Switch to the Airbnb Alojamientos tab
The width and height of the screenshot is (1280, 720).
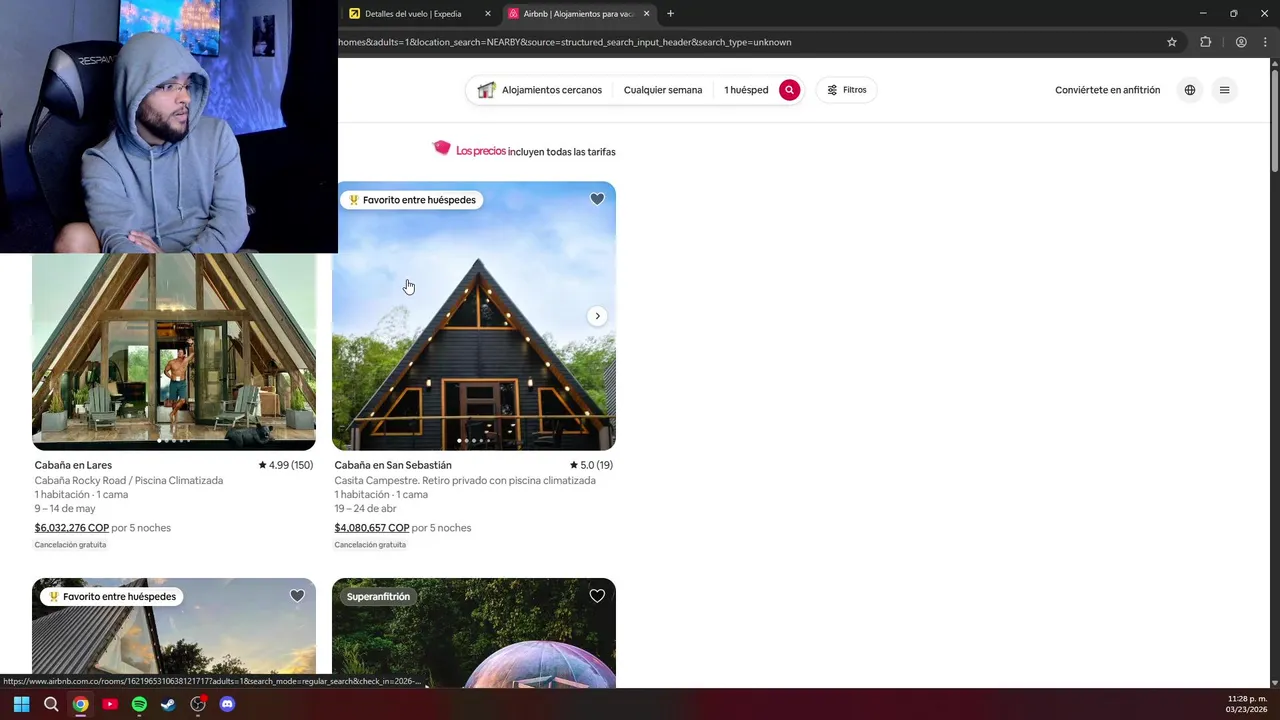click(578, 14)
